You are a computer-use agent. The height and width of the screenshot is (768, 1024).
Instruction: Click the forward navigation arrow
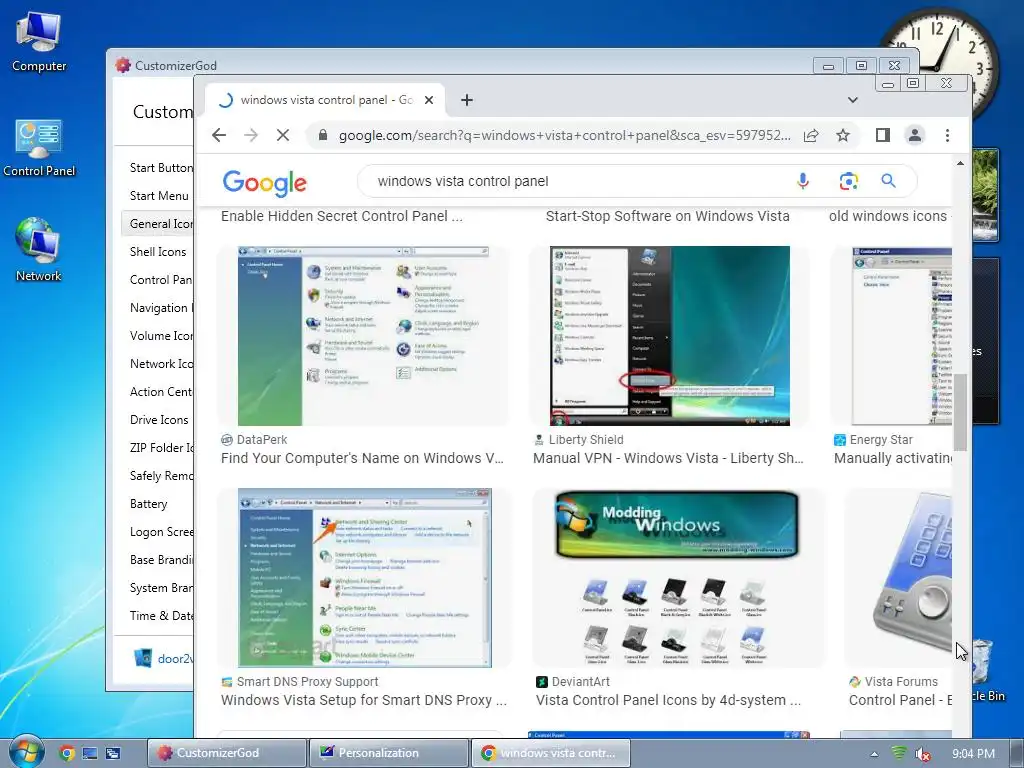tap(251, 135)
